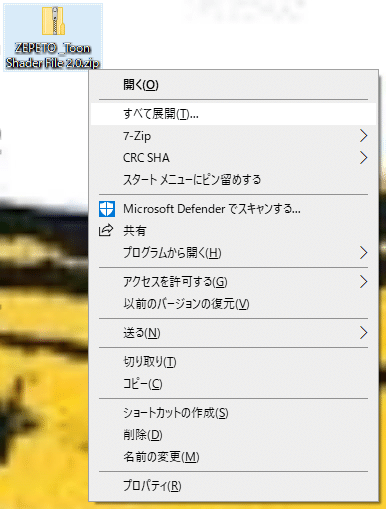Click the share arrow icon beside 共有
Screen dimensions: 386x509
(x=106, y=231)
